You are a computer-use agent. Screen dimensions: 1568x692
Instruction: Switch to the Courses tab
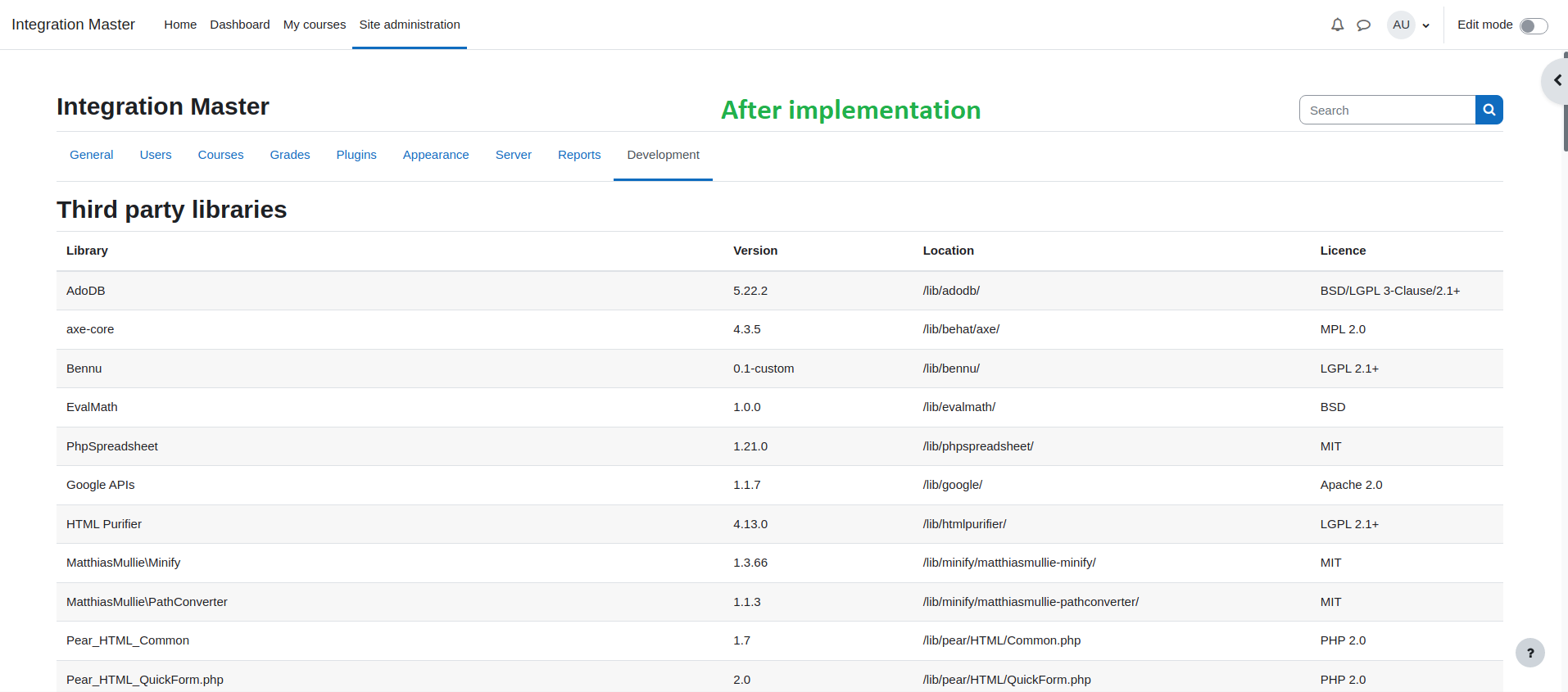click(220, 155)
